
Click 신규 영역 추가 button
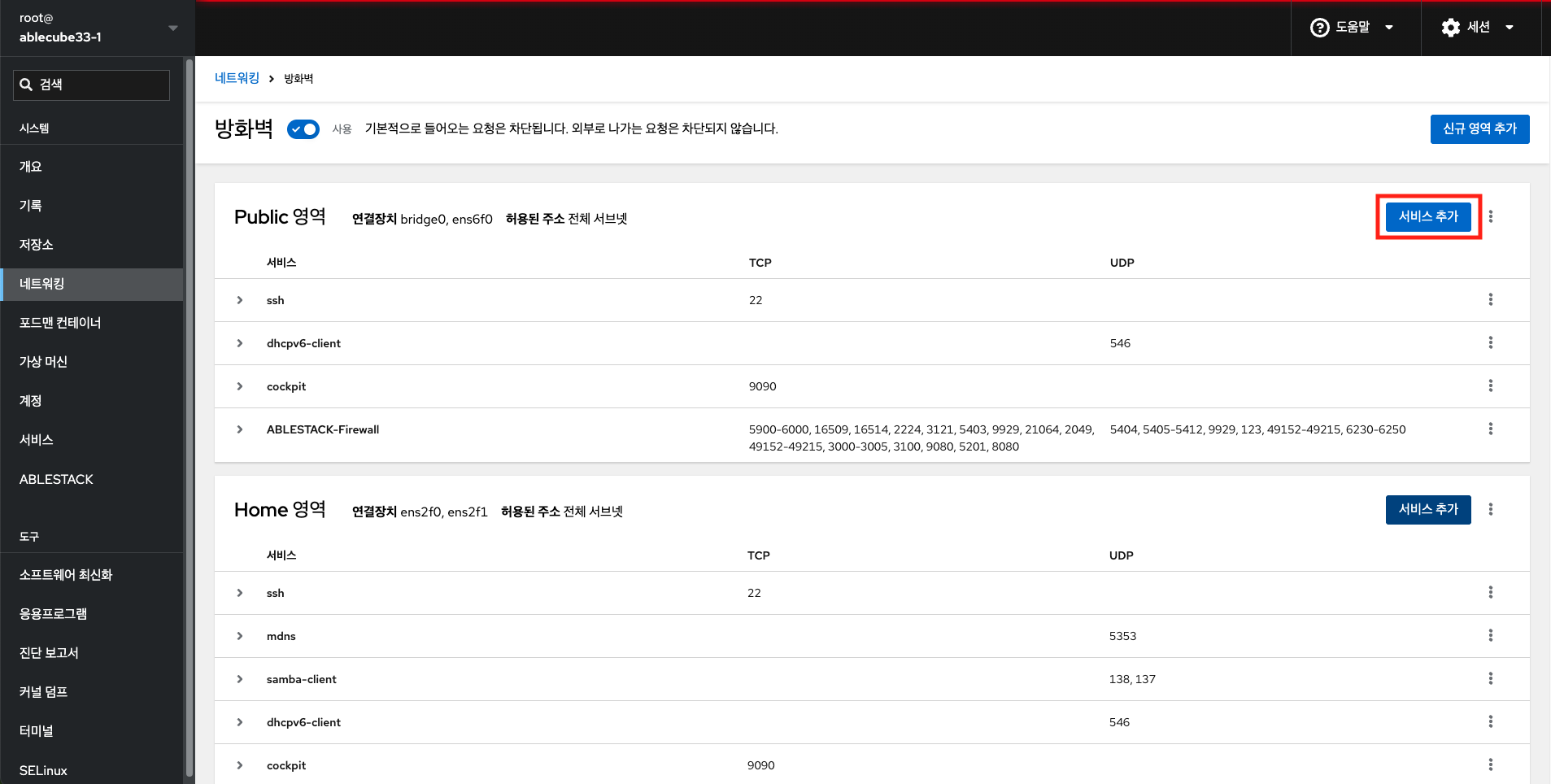click(x=1479, y=129)
